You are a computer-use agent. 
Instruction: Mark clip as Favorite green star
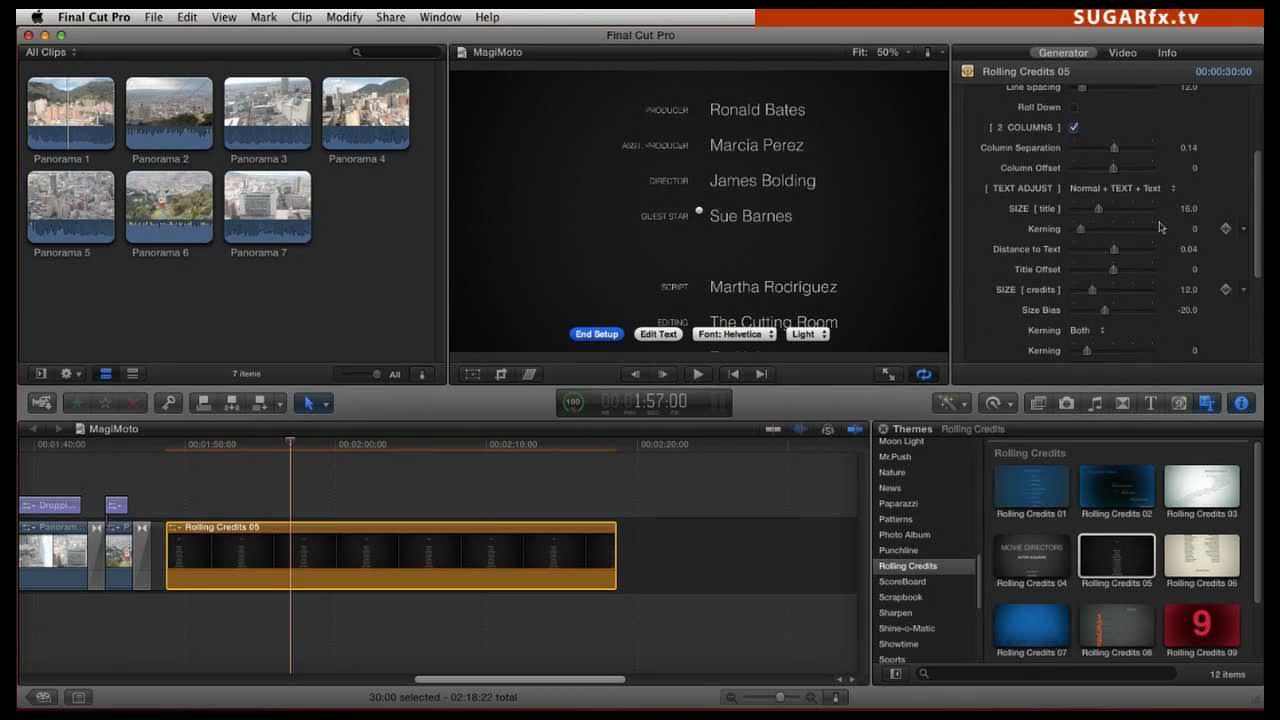click(x=77, y=403)
